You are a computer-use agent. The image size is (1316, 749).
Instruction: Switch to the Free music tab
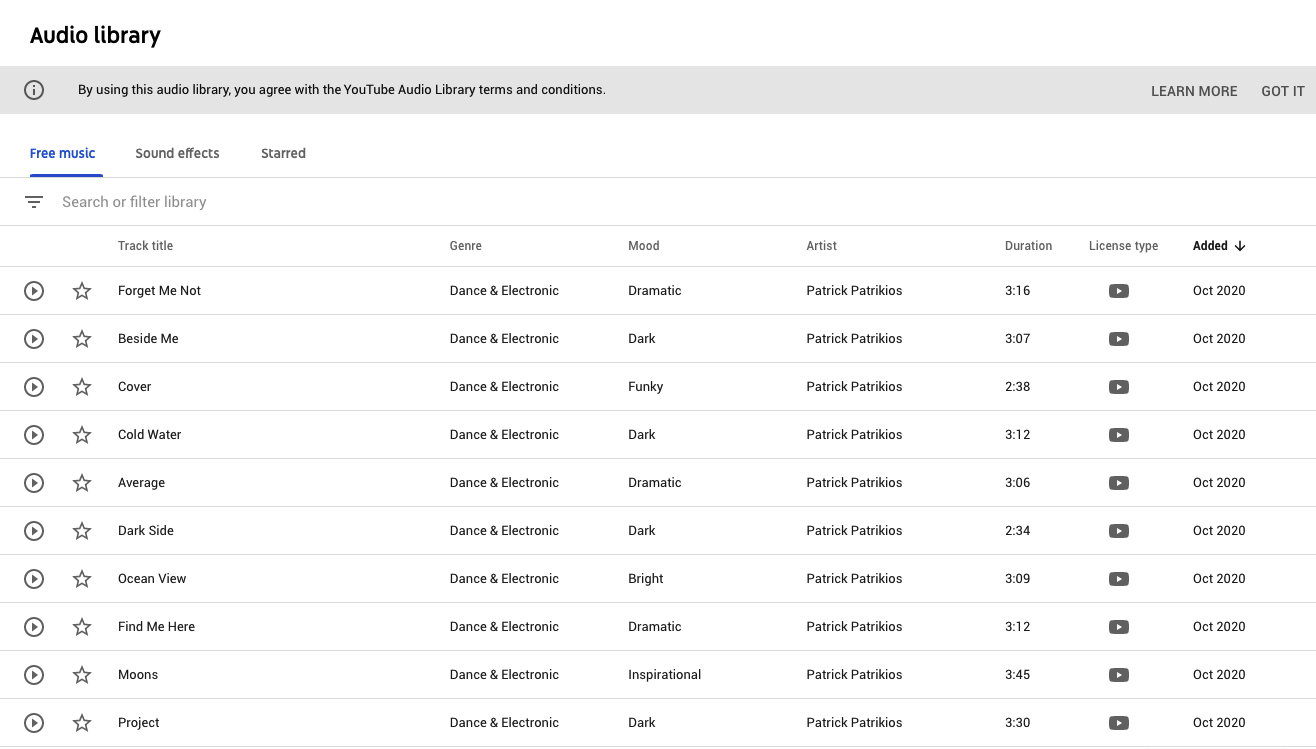click(63, 153)
